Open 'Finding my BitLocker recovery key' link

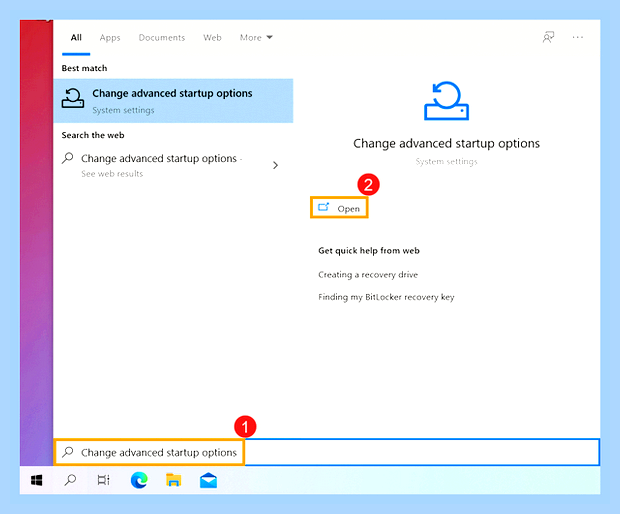[x=386, y=297]
